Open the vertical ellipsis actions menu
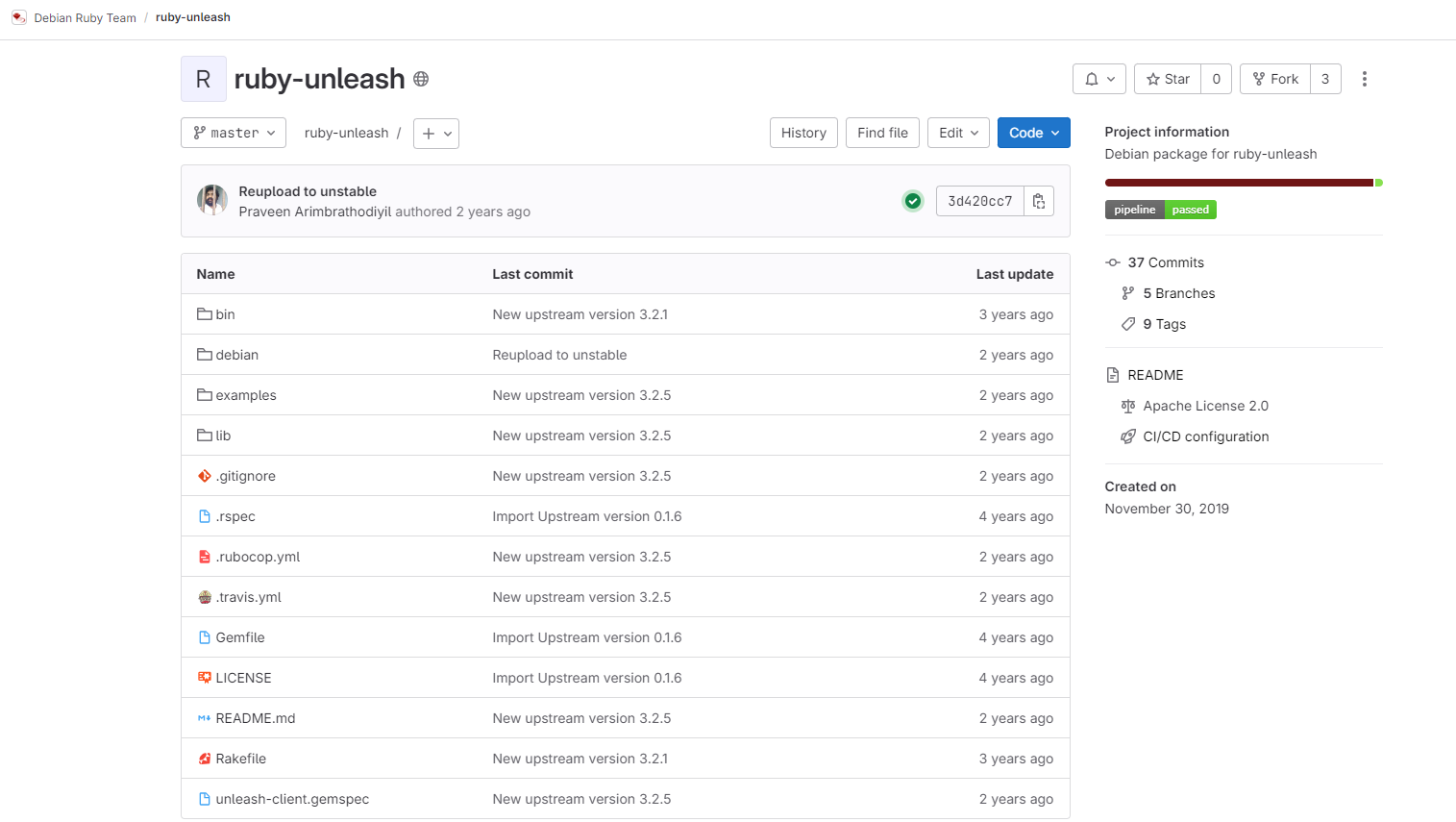The width and height of the screenshot is (1456, 822). [1365, 79]
